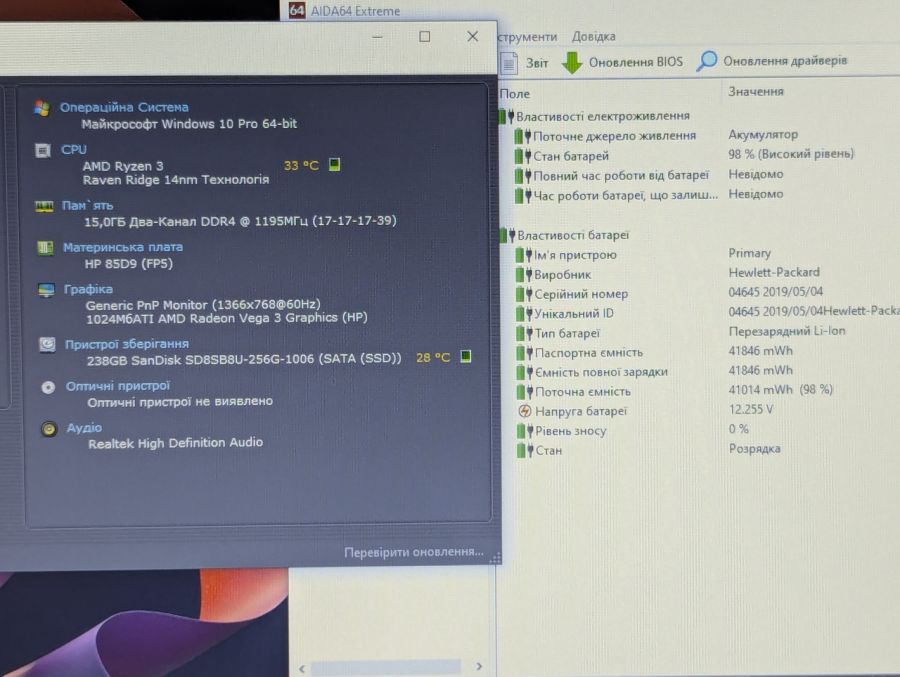Click the battery icon beside Паспортна ємність

click(524, 353)
